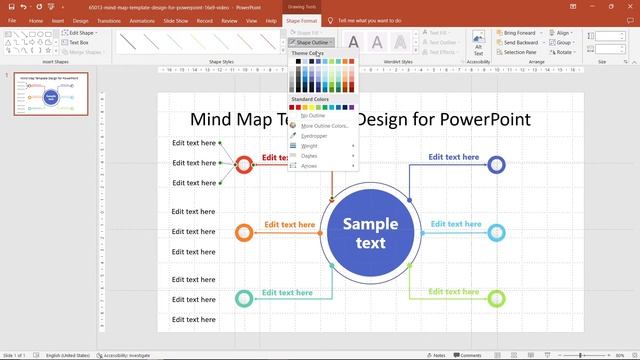Select slide 1 thumbnail in the slide panel
Screen dimensions: 640x360
point(51,94)
